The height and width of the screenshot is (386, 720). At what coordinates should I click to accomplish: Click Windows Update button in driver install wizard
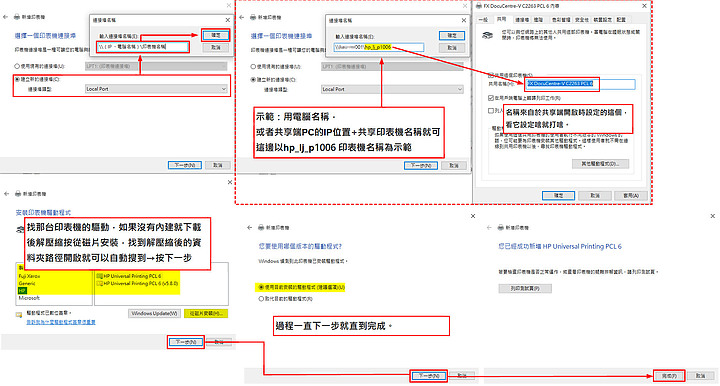154,313
